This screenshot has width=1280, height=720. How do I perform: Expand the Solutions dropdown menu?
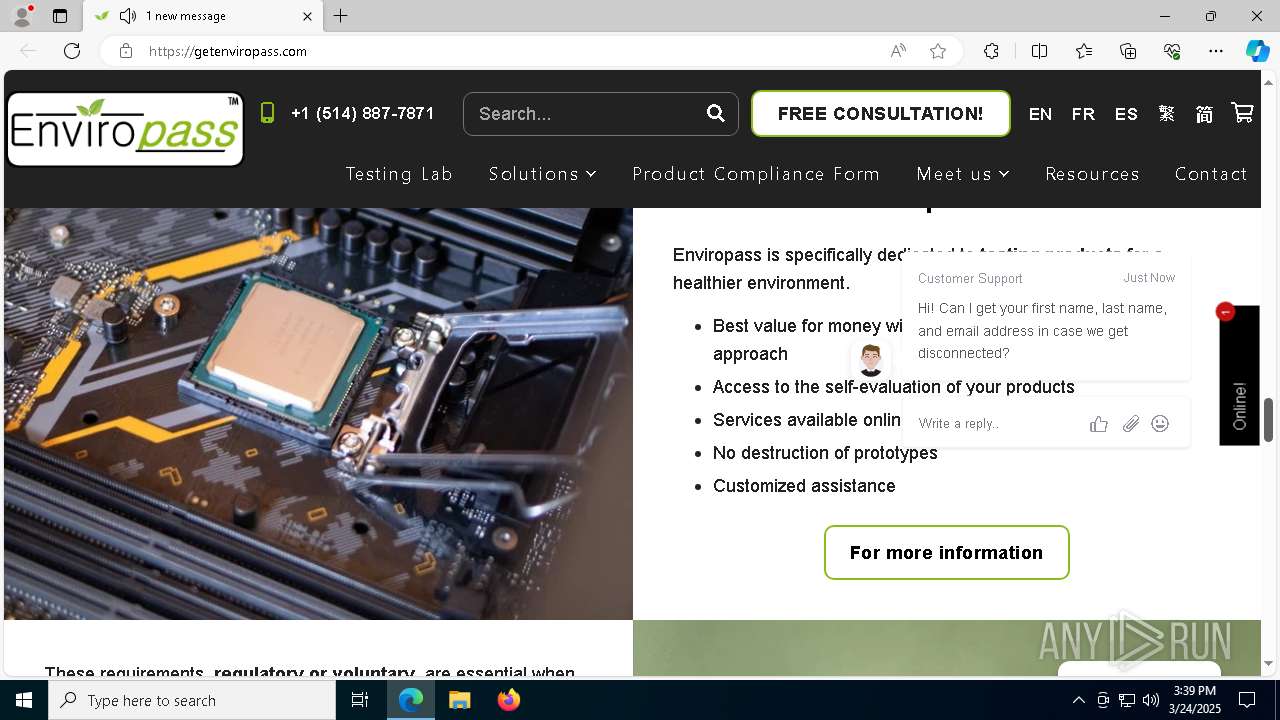coord(542,174)
